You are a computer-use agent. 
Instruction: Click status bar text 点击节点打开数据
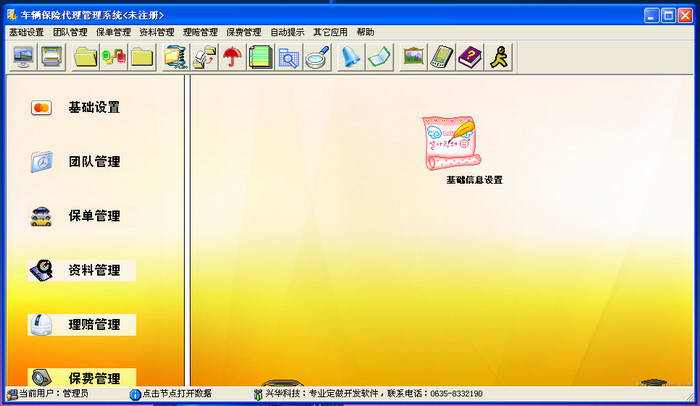(177, 393)
